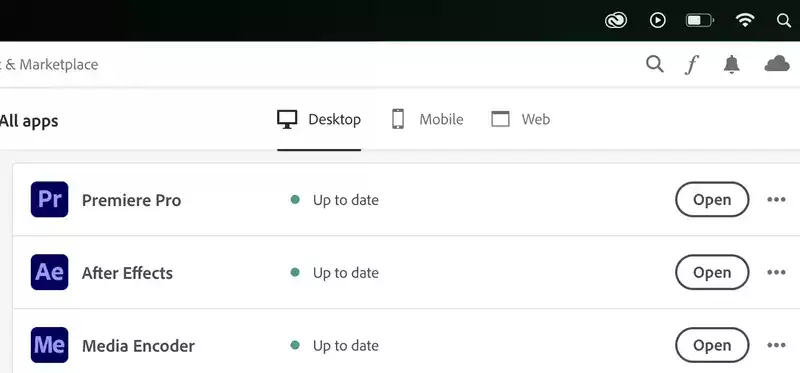Expand more options for After Effects

776,272
